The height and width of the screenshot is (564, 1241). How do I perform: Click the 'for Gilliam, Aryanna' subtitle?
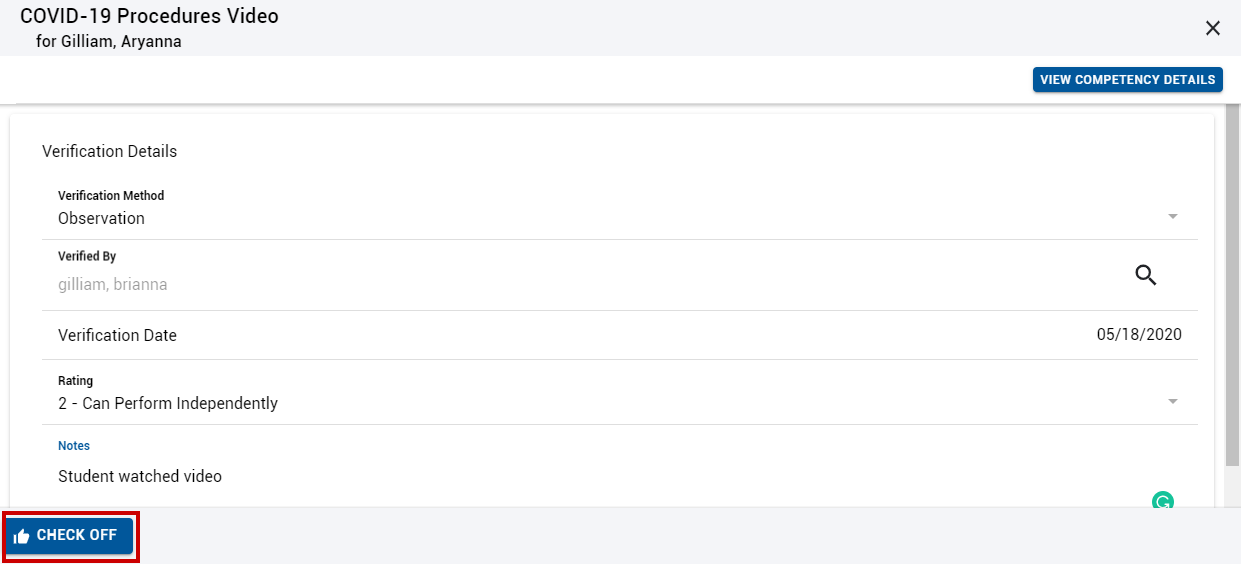point(108,42)
